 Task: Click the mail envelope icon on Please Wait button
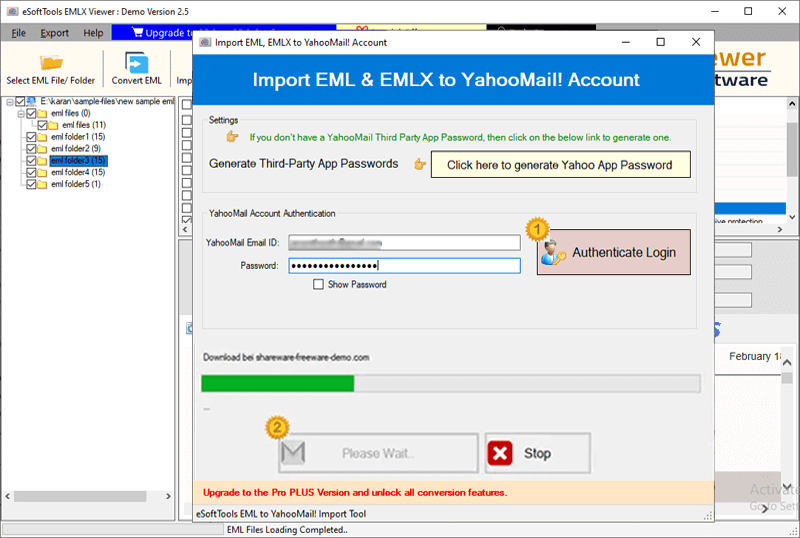pyautogui.click(x=293, y=452)
